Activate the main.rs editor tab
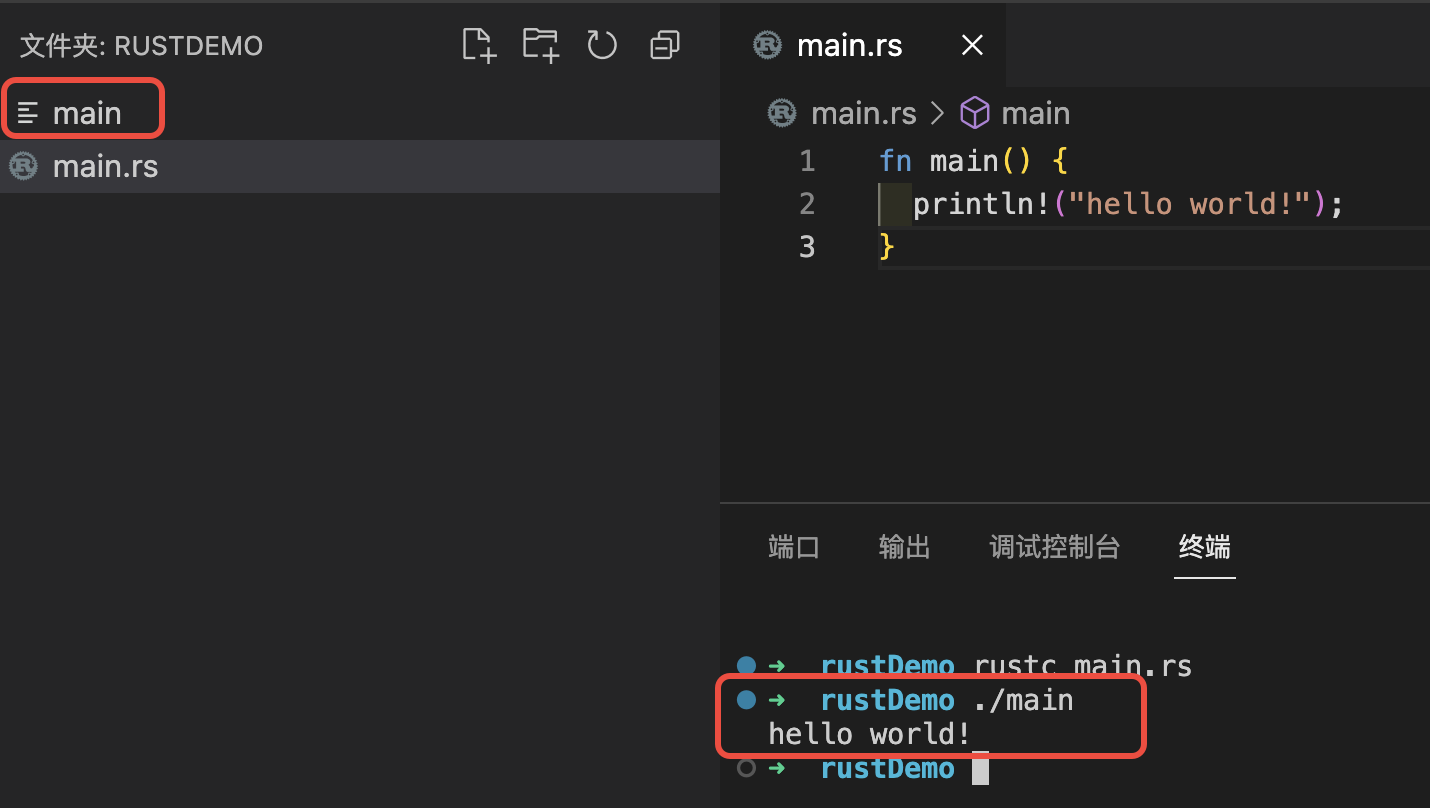The height and width of the screenshot is (808, 1430). tap(864, 45)
